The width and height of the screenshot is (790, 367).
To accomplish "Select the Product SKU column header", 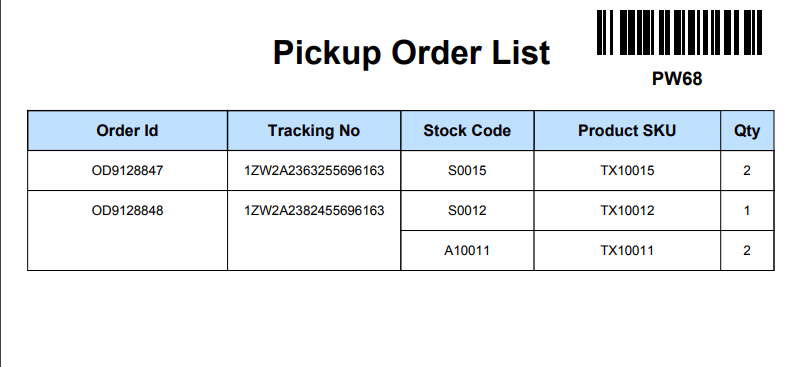I will click(x=627, y=131).
